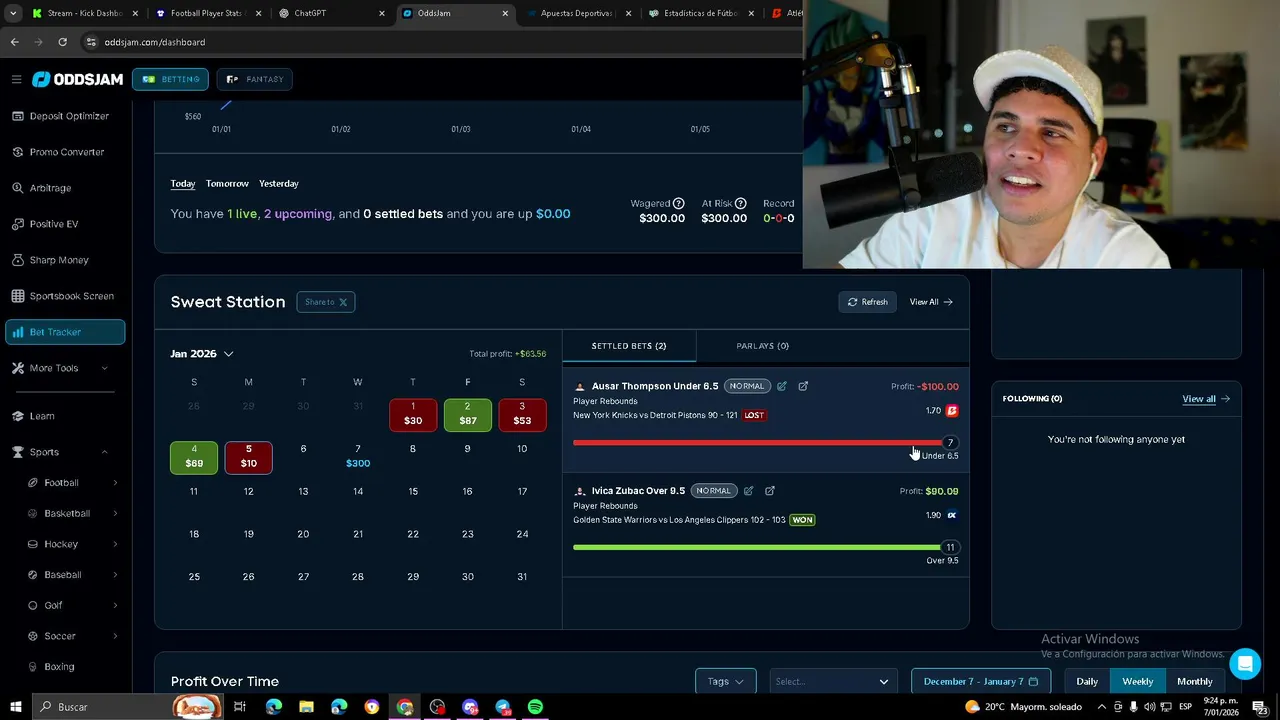Open the notifications center in system tray
The width and height of the screenshot is (1280, 720).
click(x=1259, y=707)
